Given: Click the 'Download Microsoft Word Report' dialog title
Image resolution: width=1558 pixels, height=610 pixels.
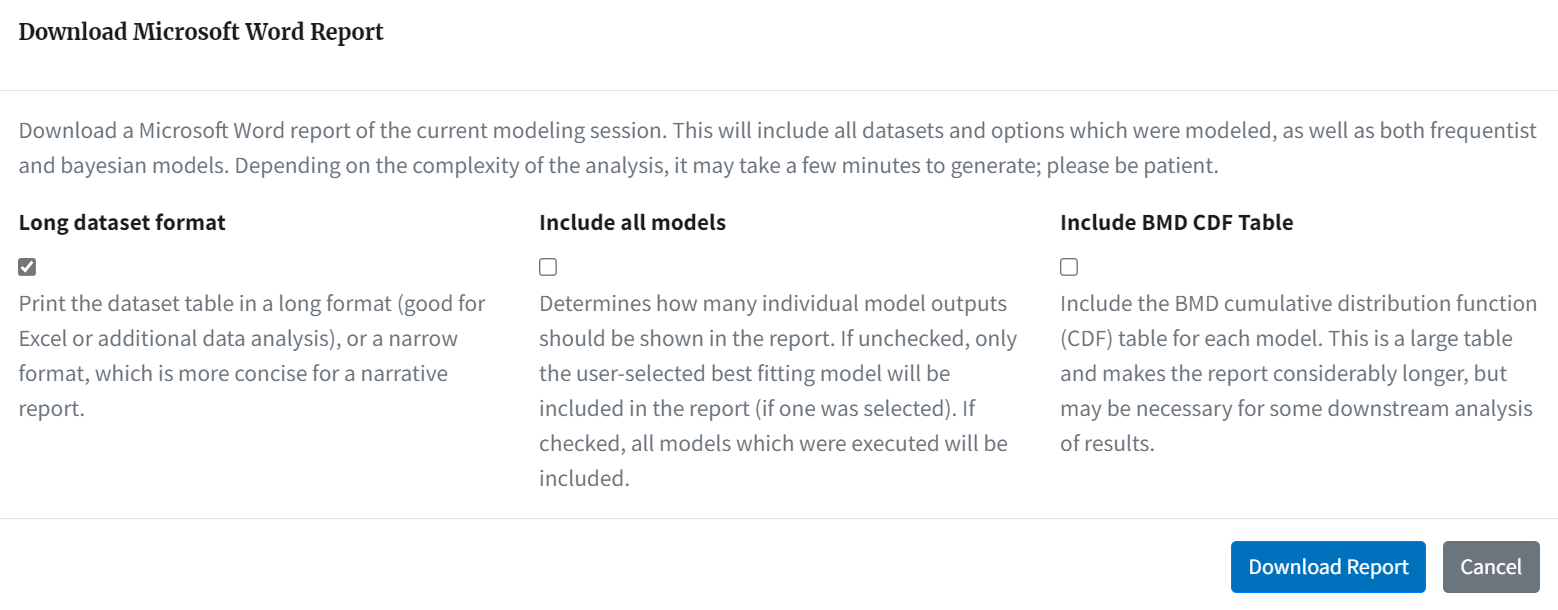Looking at the screenshot, I should tap(201, 32).
